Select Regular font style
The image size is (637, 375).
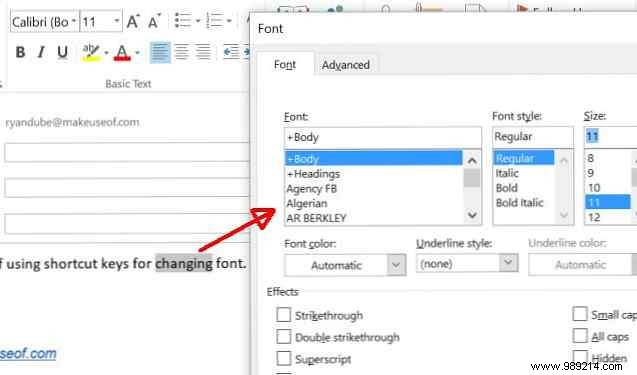523,158
